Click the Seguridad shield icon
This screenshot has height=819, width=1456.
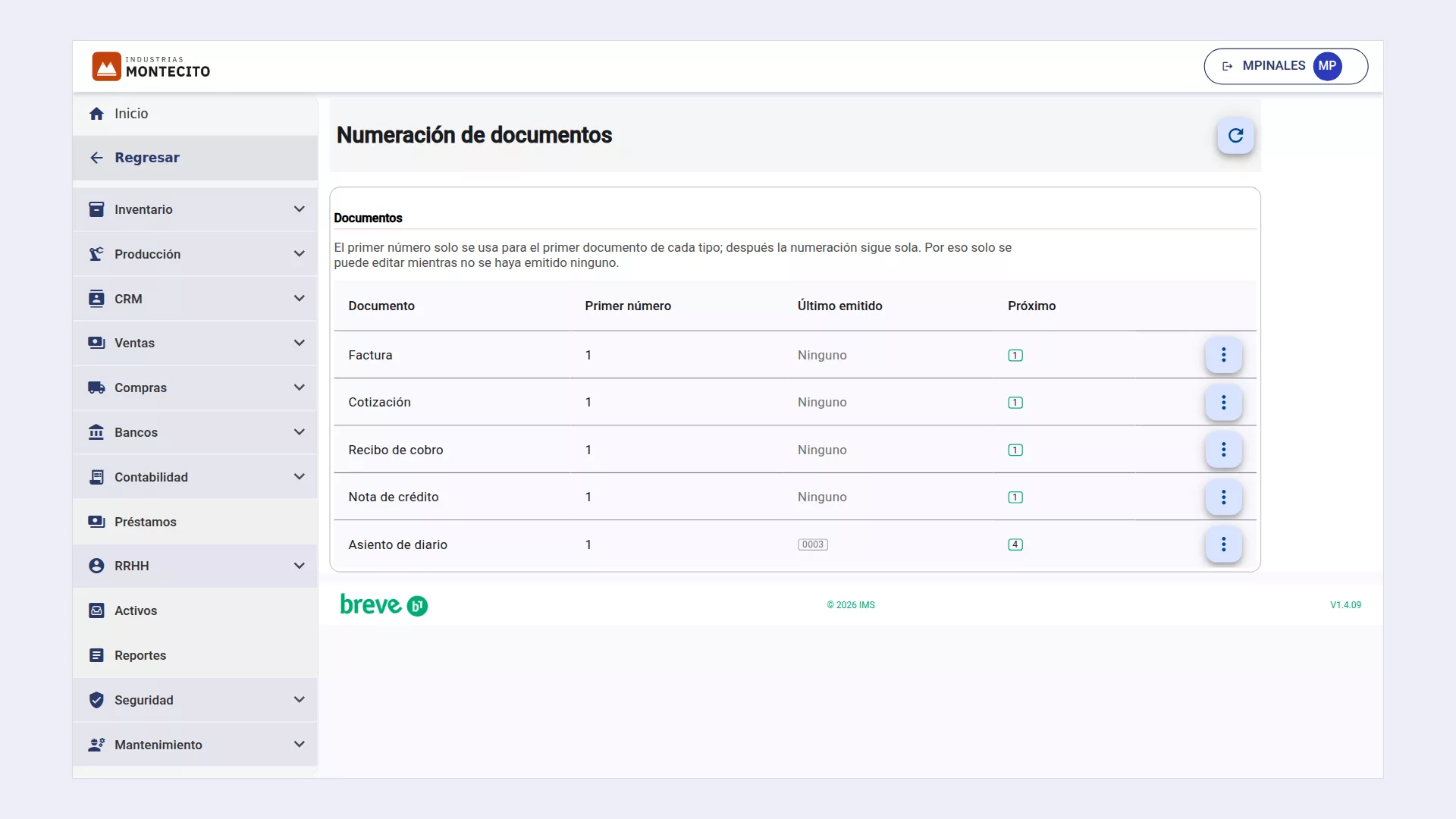[x=96, y=700]
